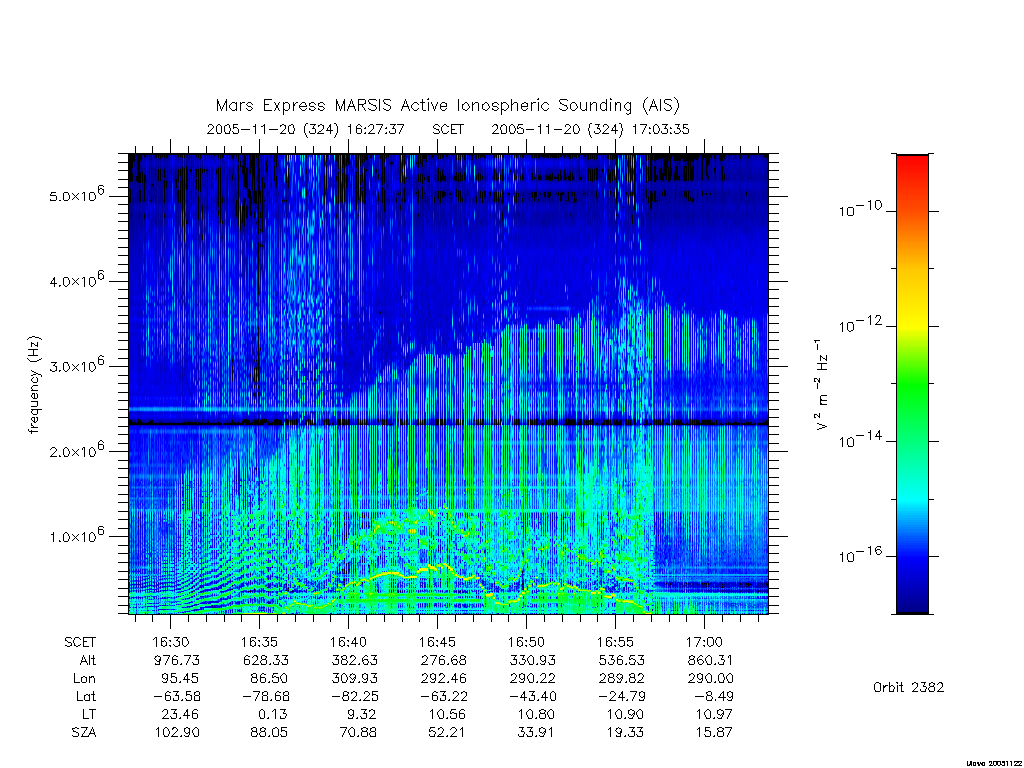1024x768 pixels.
Task: Click the altitude value '860.31'
Action: 711,660
